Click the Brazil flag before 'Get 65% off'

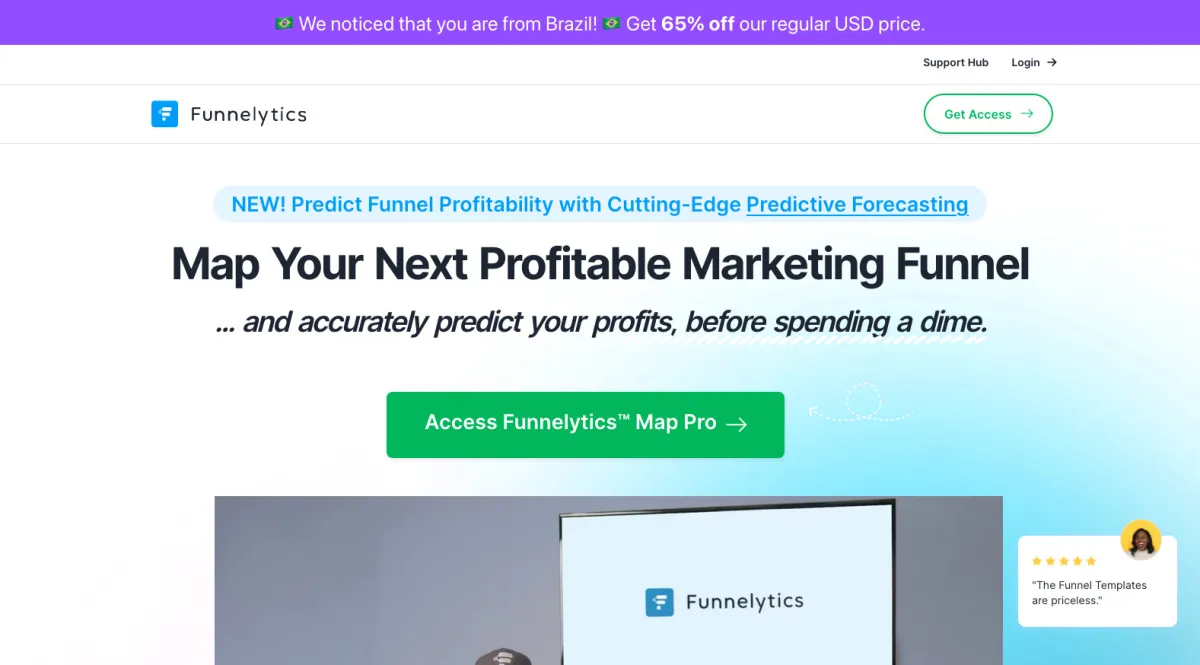[611, 23]
